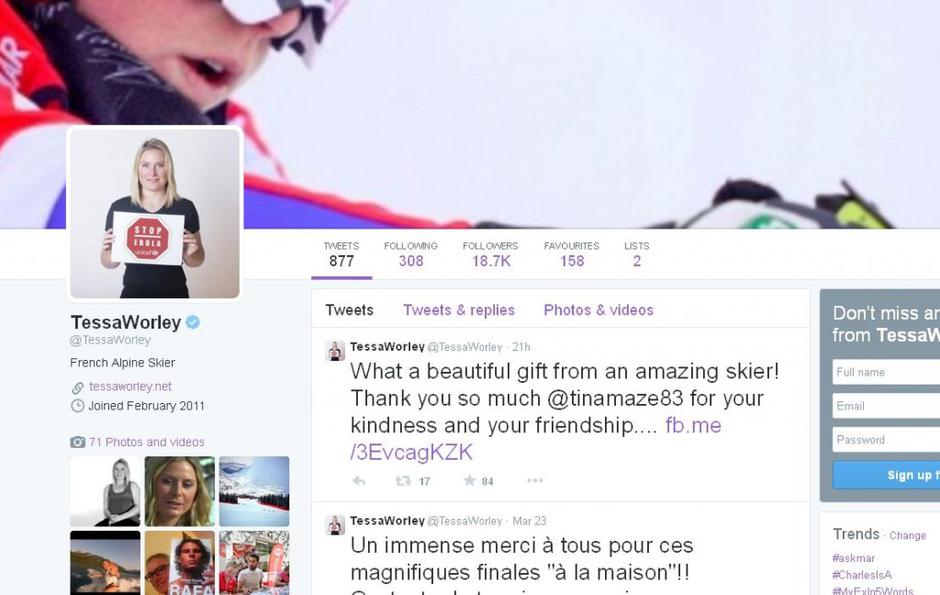This screenshot has height=595, width=940.
Task: Open the tessaworley.net website link
Action: coord(130,386)
